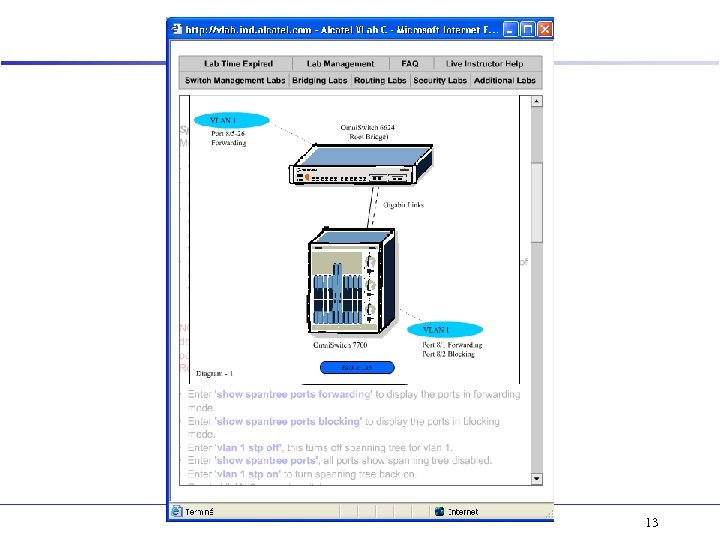Click 'show spantree ports forwarding' command text
720x540 pixels.
click(x=293, y=394)
